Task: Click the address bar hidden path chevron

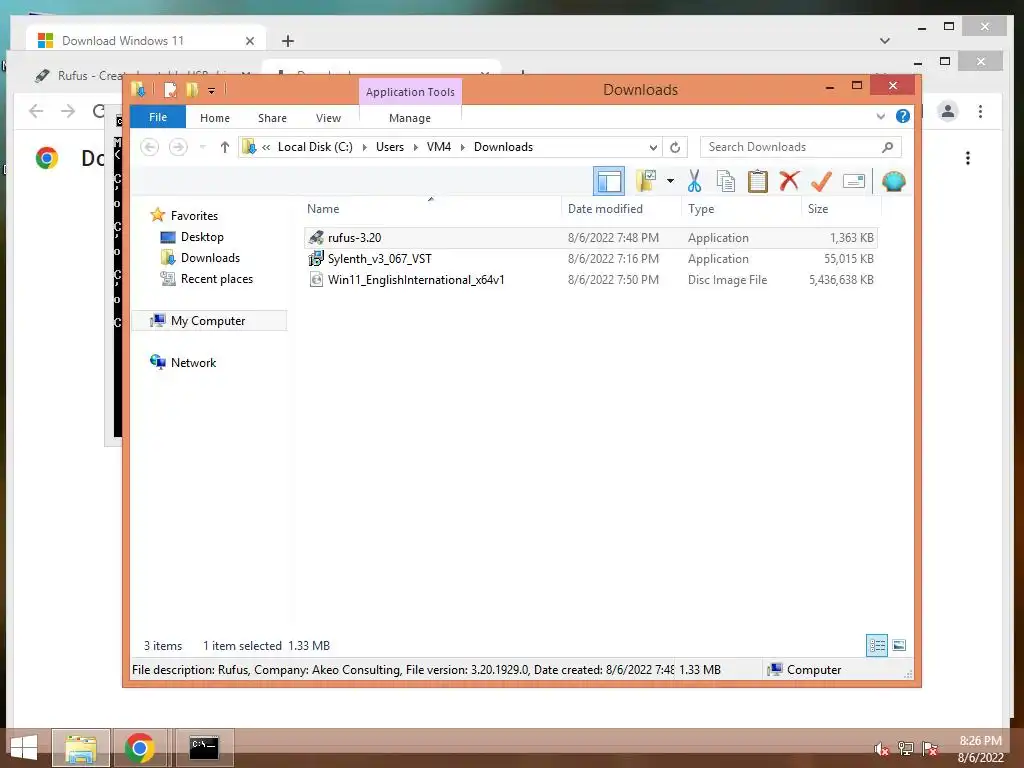Action: point(266,148)
